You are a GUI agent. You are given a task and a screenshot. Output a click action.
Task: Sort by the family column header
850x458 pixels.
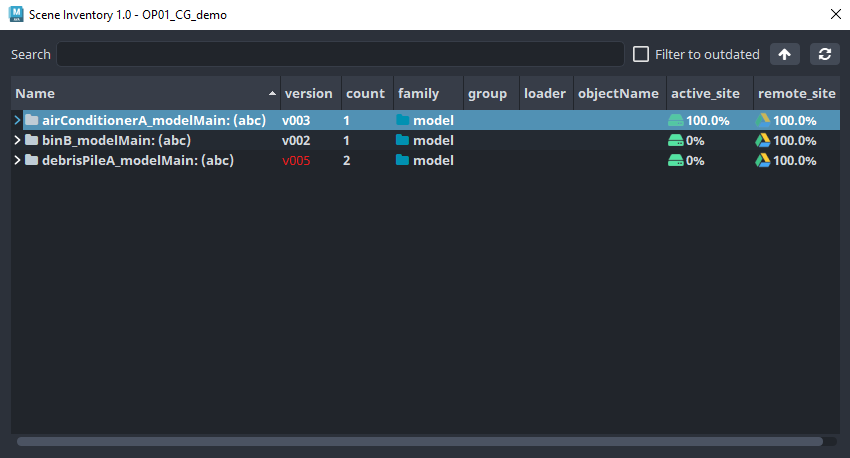[x=428, y=93]
